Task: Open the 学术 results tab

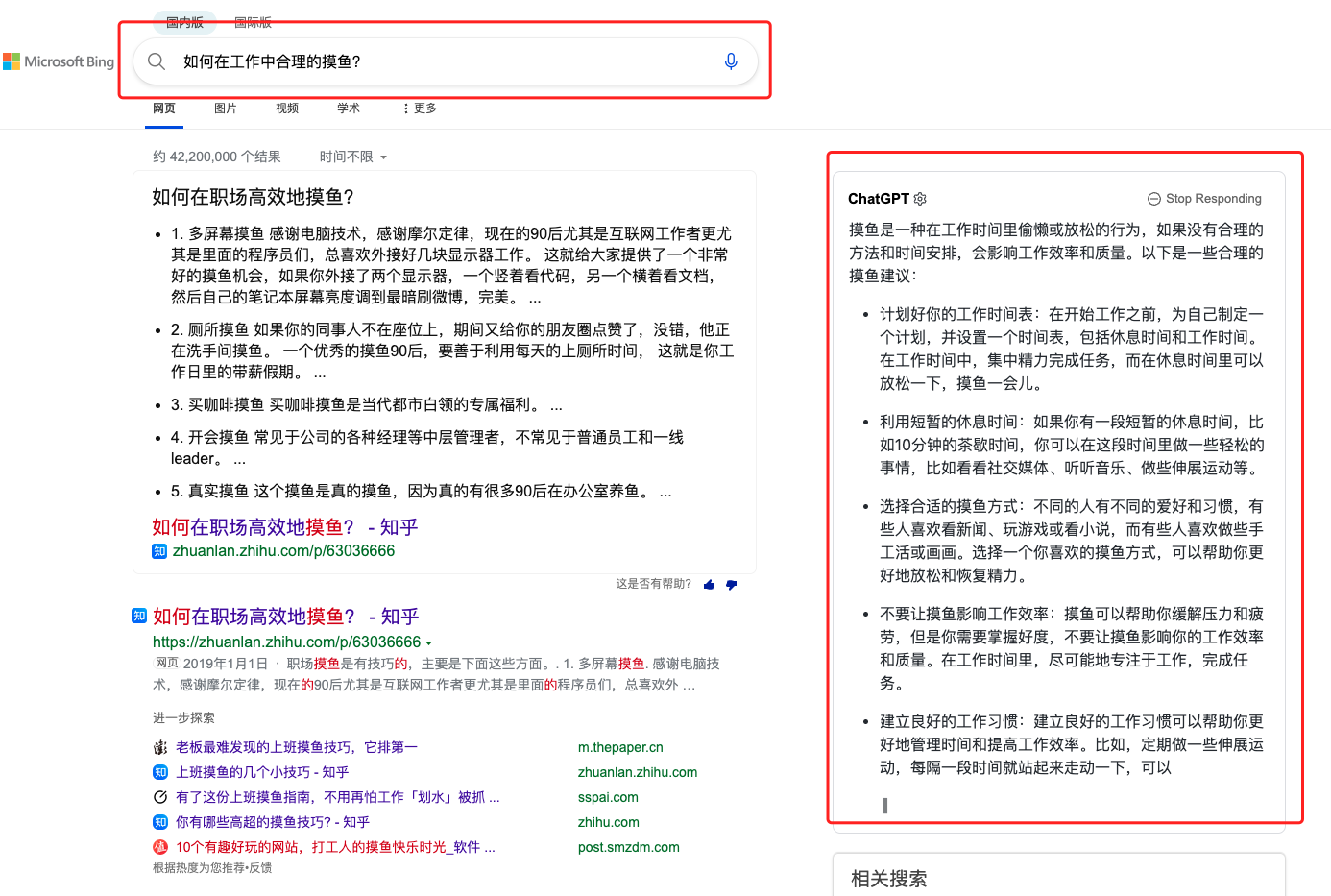Action: [349, 109]
